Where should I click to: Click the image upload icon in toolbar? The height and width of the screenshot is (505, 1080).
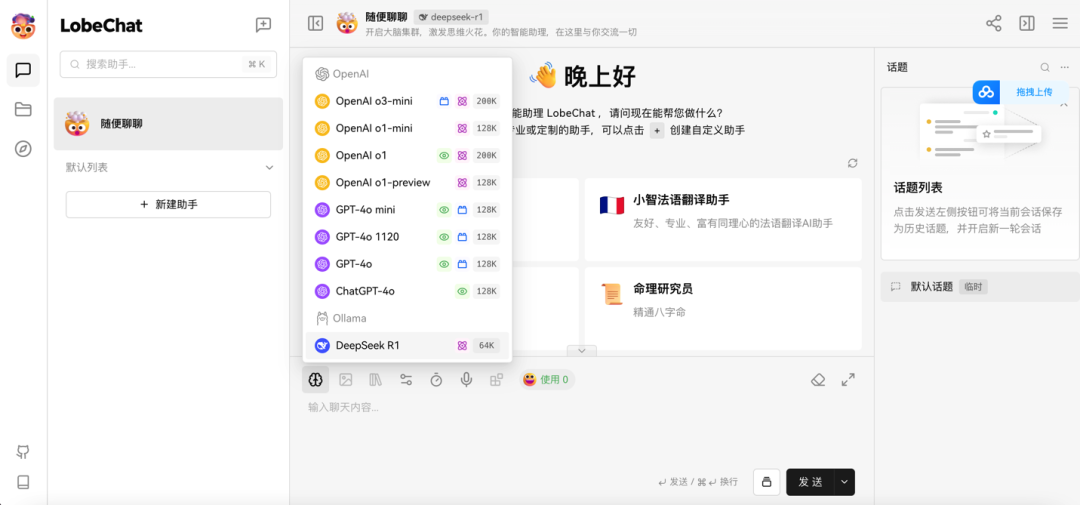click(346, 379)
